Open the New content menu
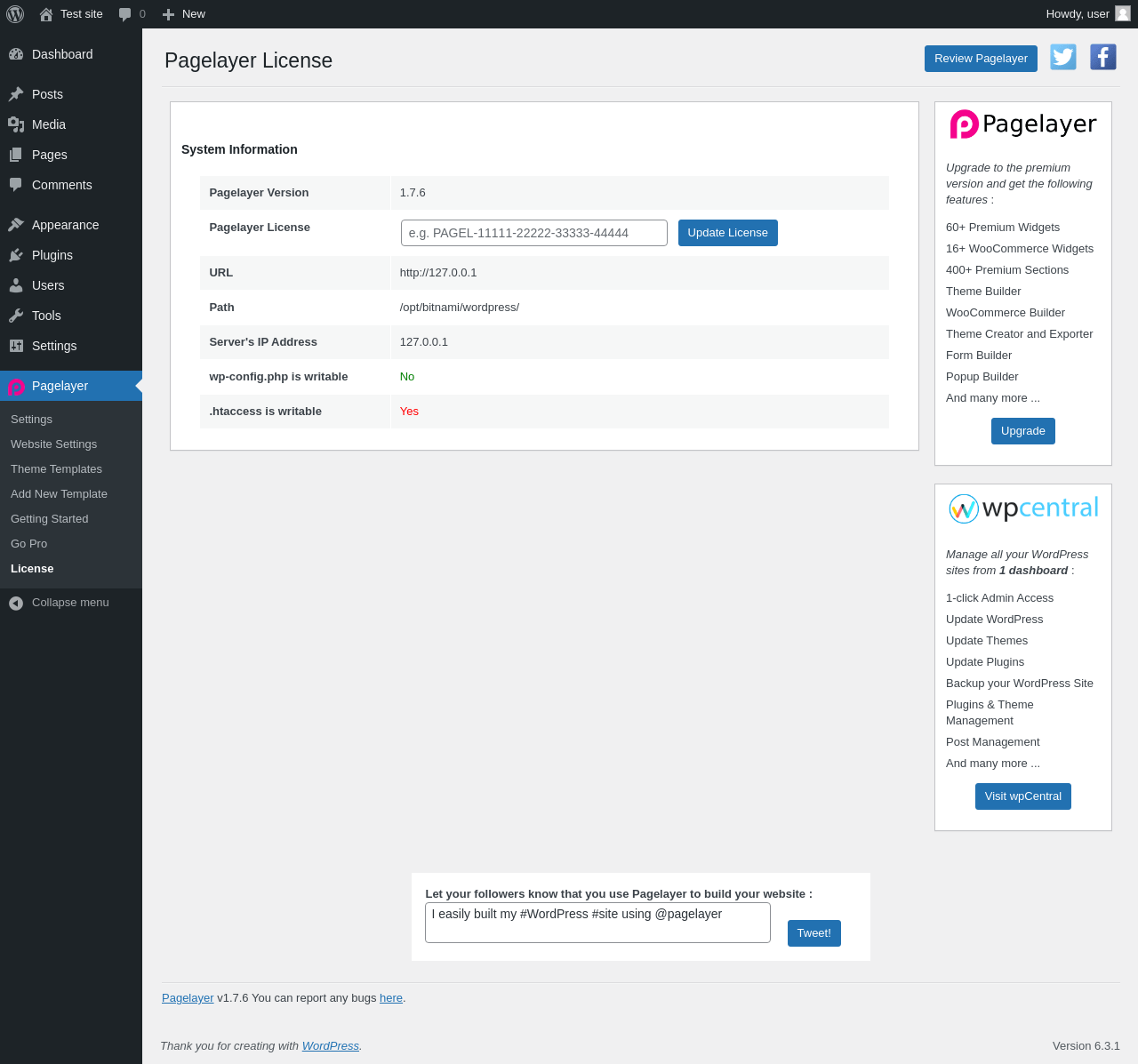 184,14
